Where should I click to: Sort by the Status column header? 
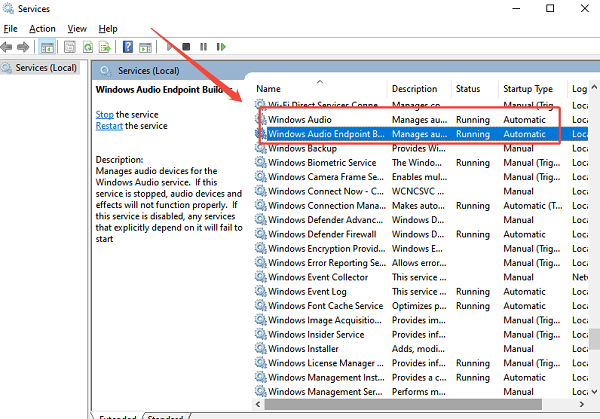coord(474,89)
